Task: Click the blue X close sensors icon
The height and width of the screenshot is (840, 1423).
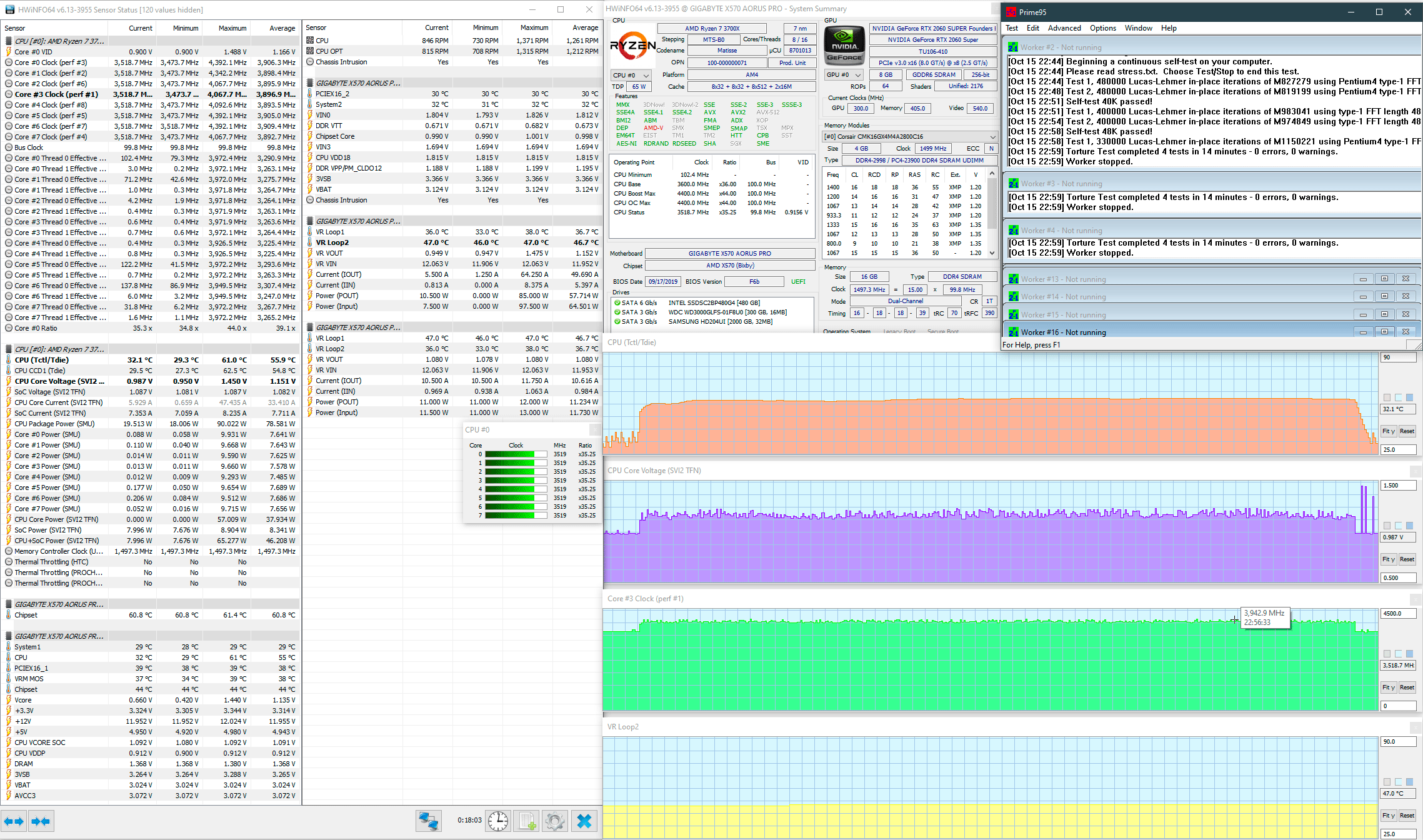Action: pos(584,821)
